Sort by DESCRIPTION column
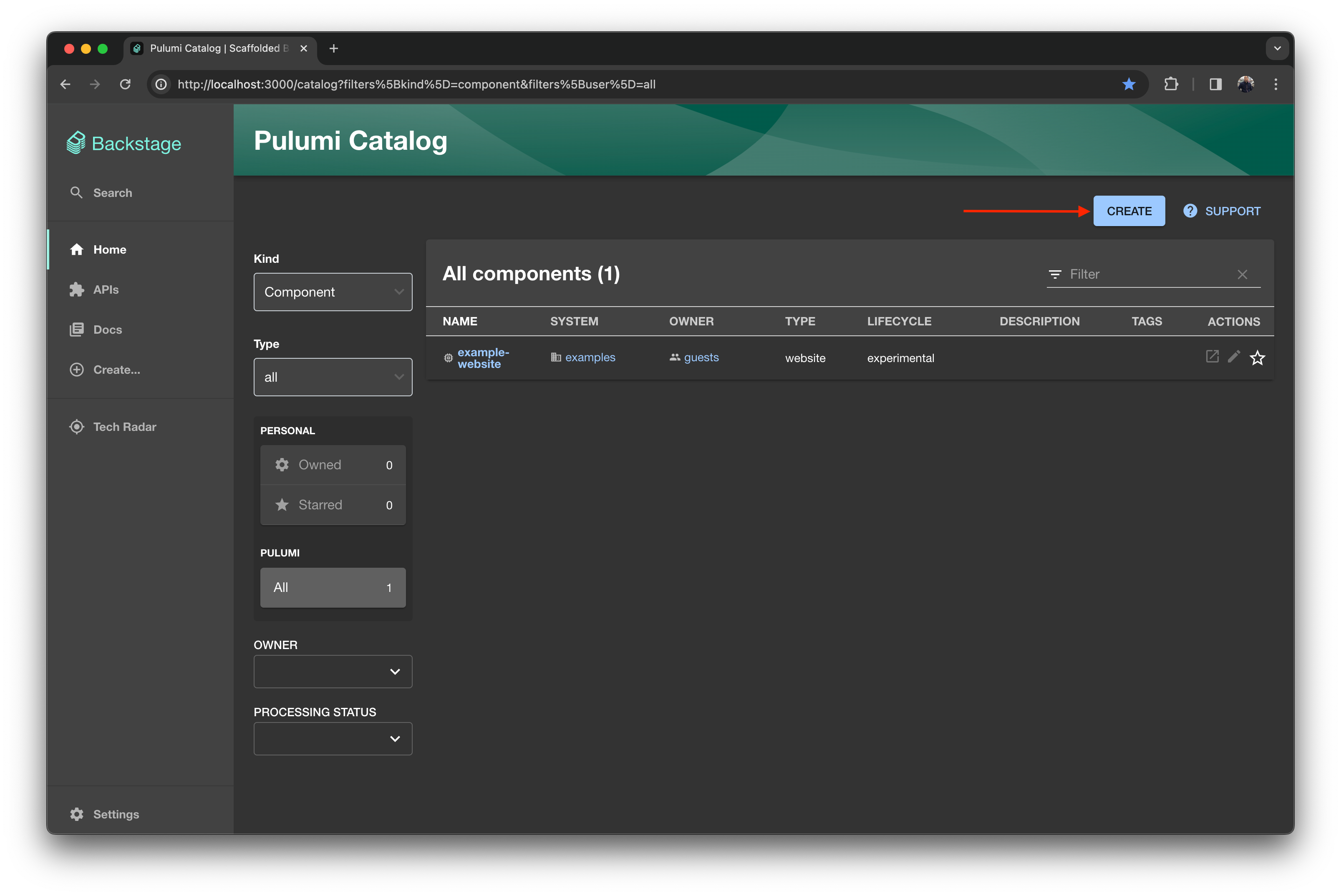 tap(1039, 322)
